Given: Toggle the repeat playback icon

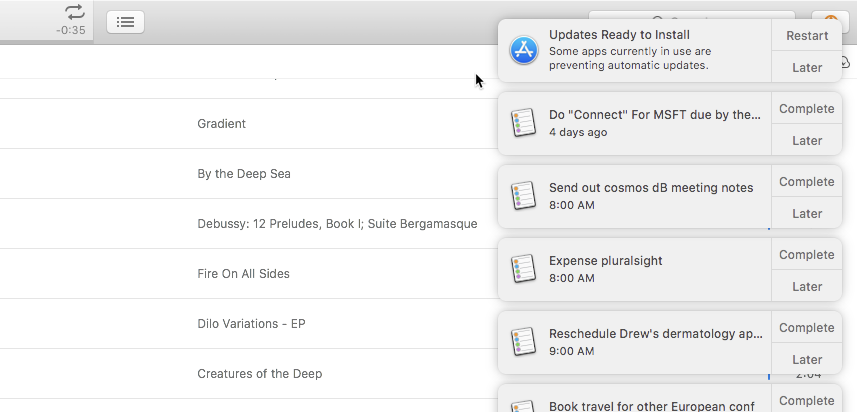Looking at the screenshot, I should coord(75,12).
